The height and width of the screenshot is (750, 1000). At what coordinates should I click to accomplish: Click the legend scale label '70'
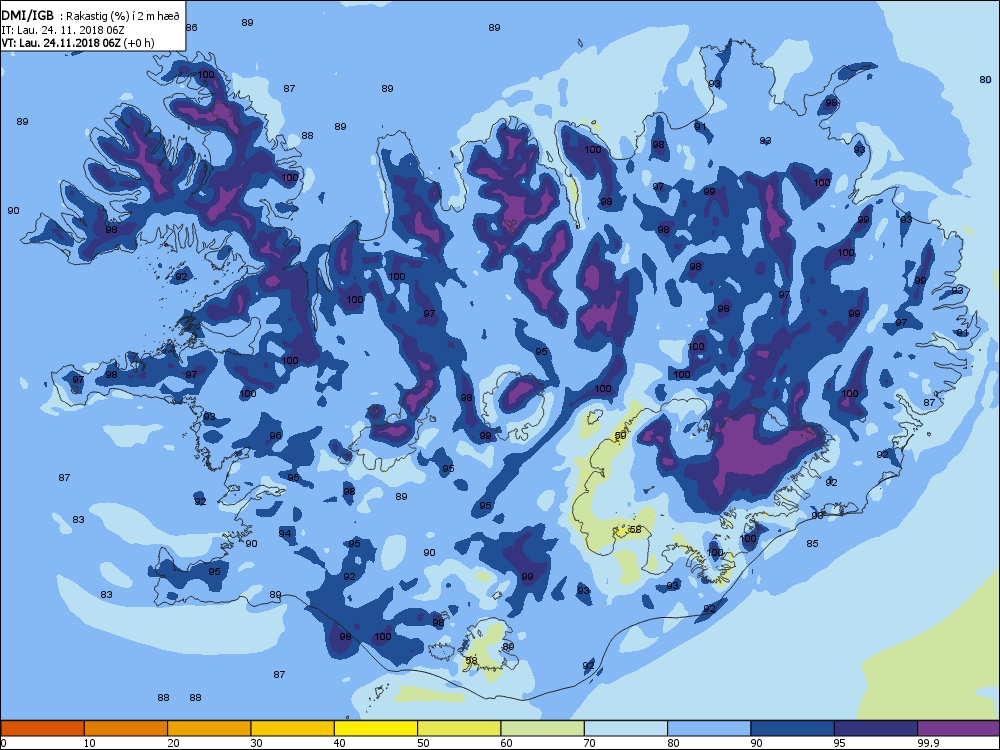[589, 743]
